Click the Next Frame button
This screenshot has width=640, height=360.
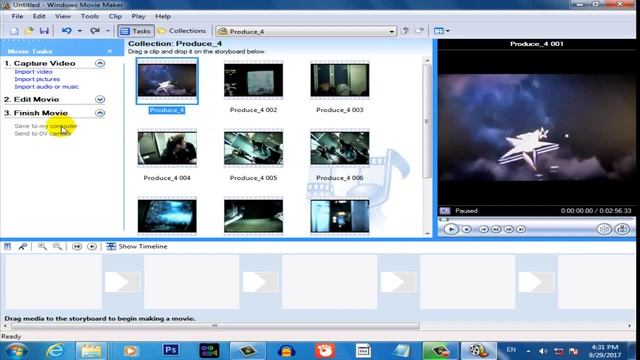509,229
